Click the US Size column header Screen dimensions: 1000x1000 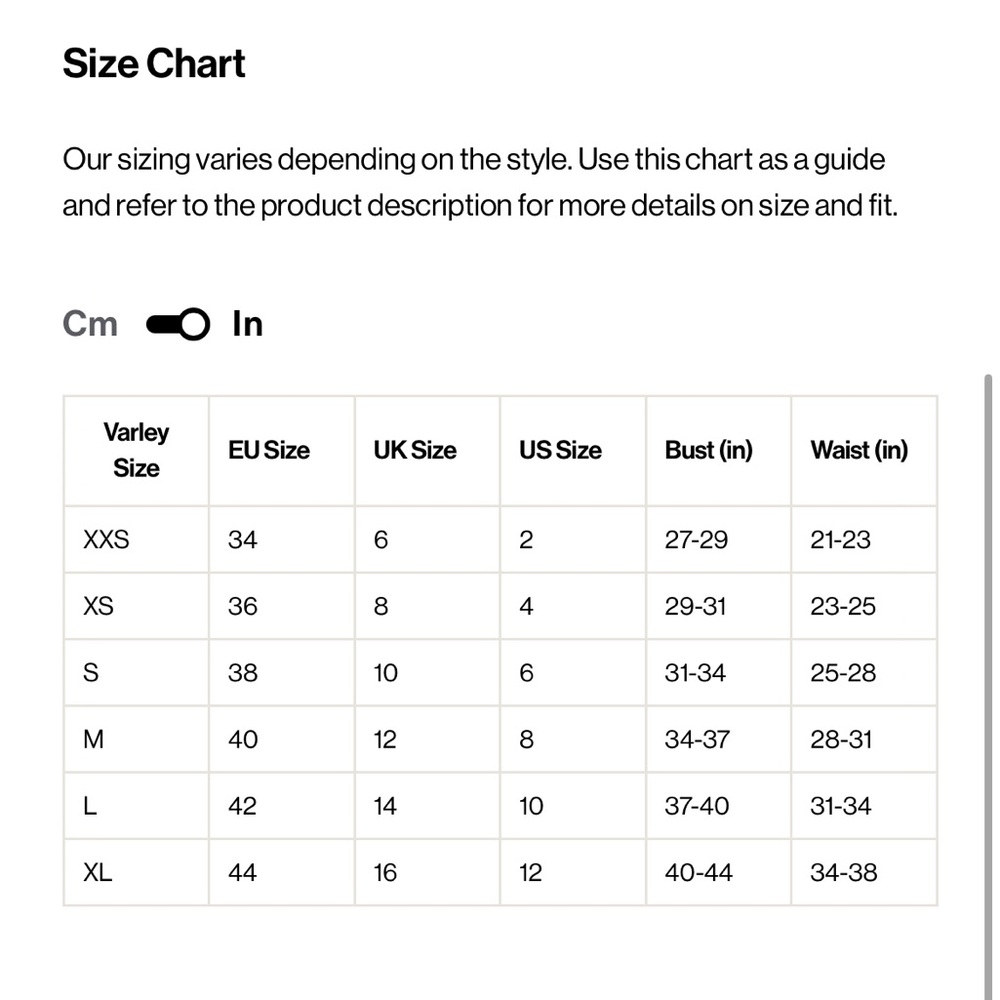(560, 450)
